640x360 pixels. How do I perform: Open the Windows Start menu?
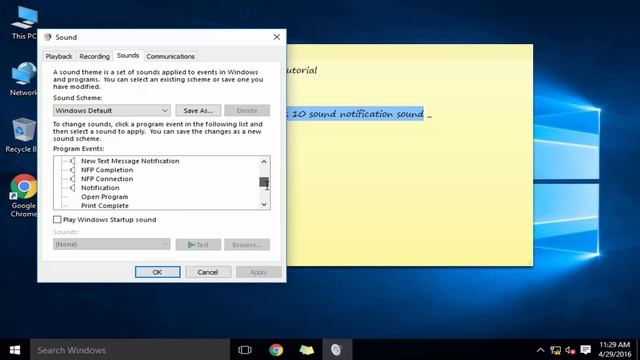click(x=15, y=350)
